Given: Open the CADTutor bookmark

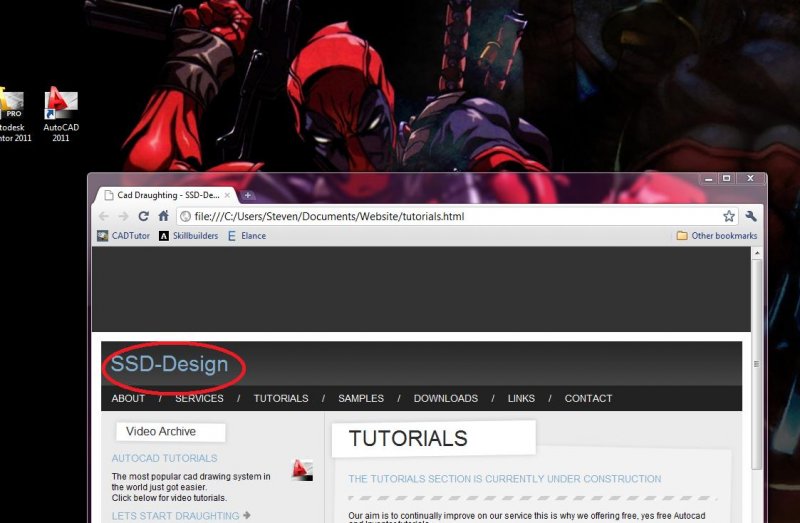Looking at the screenshot, I should point(123,236).
